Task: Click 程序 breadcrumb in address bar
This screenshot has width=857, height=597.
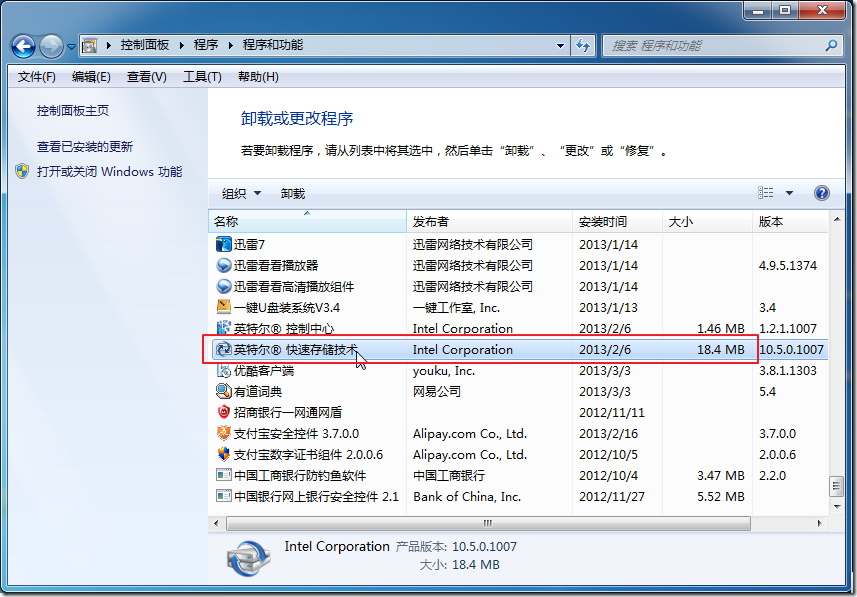Action: pyautogui.click(x=206, y=45)
